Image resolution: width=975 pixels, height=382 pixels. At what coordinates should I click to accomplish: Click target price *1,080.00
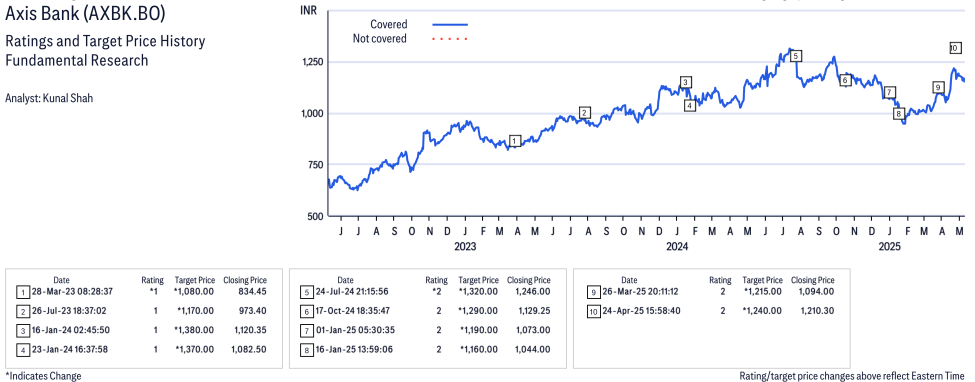click(193, 291)
